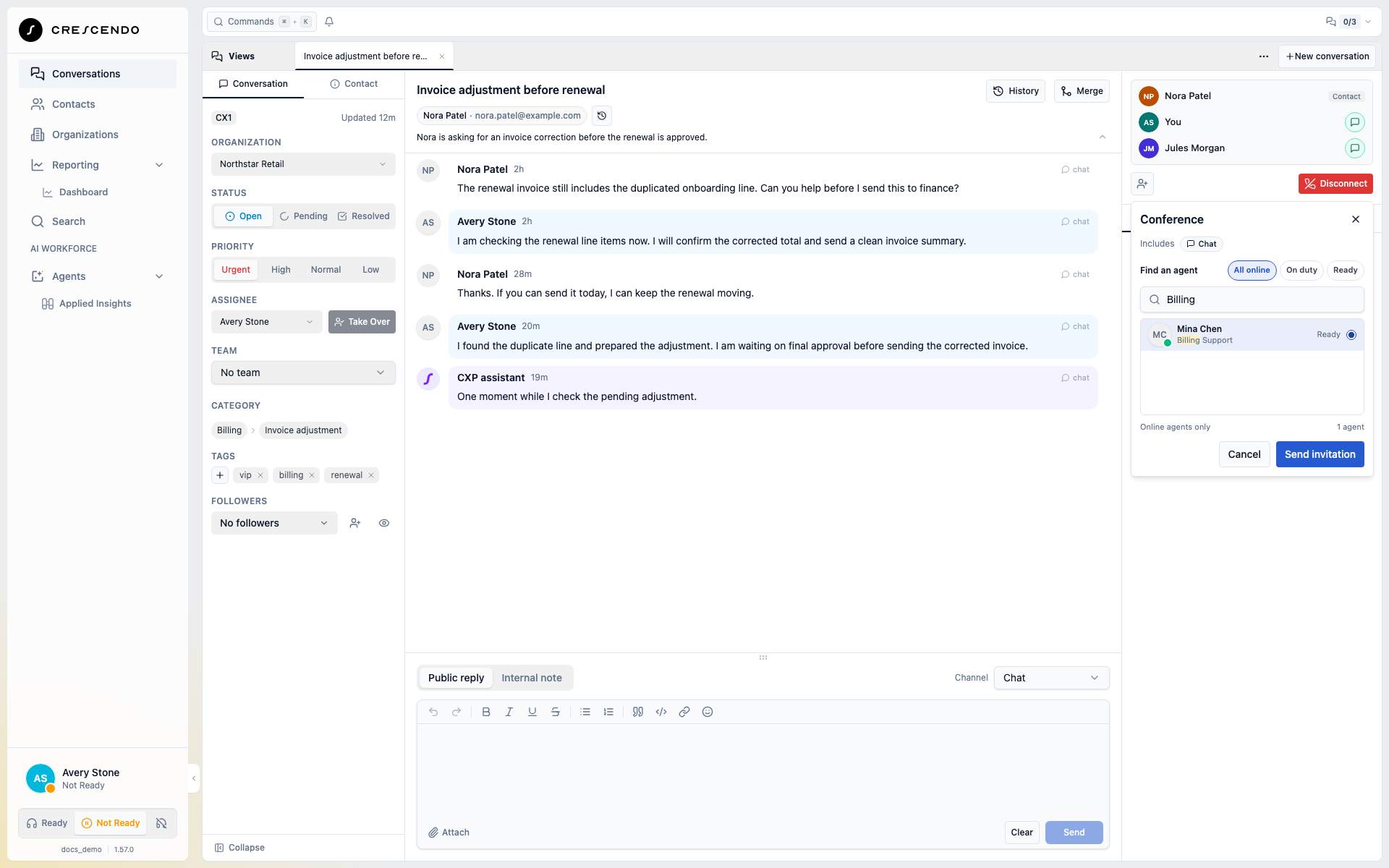Toggle the follow eye icon

[x=384, y=523]
